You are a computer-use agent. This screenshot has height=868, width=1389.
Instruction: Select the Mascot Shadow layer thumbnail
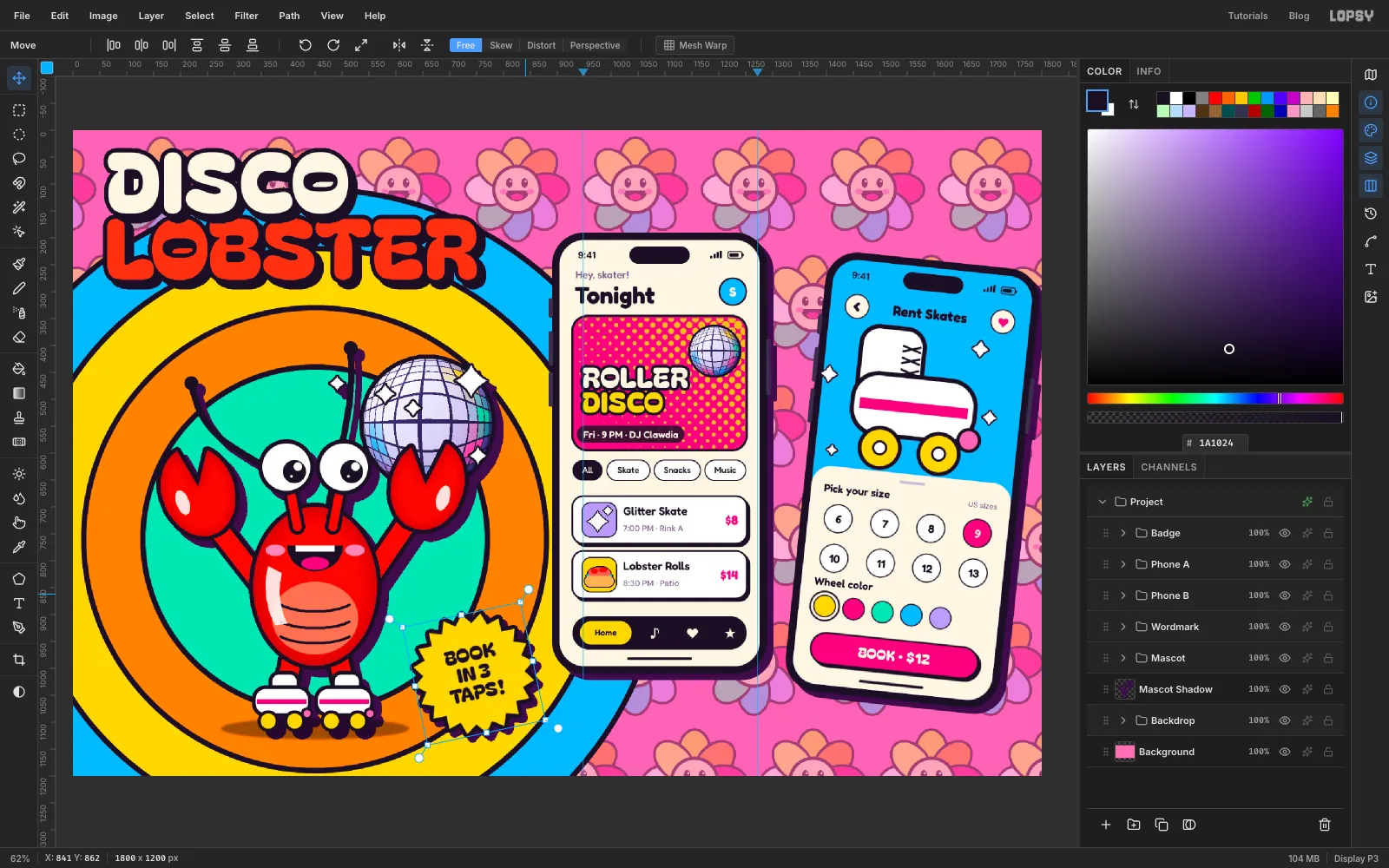coord(1125,689)
